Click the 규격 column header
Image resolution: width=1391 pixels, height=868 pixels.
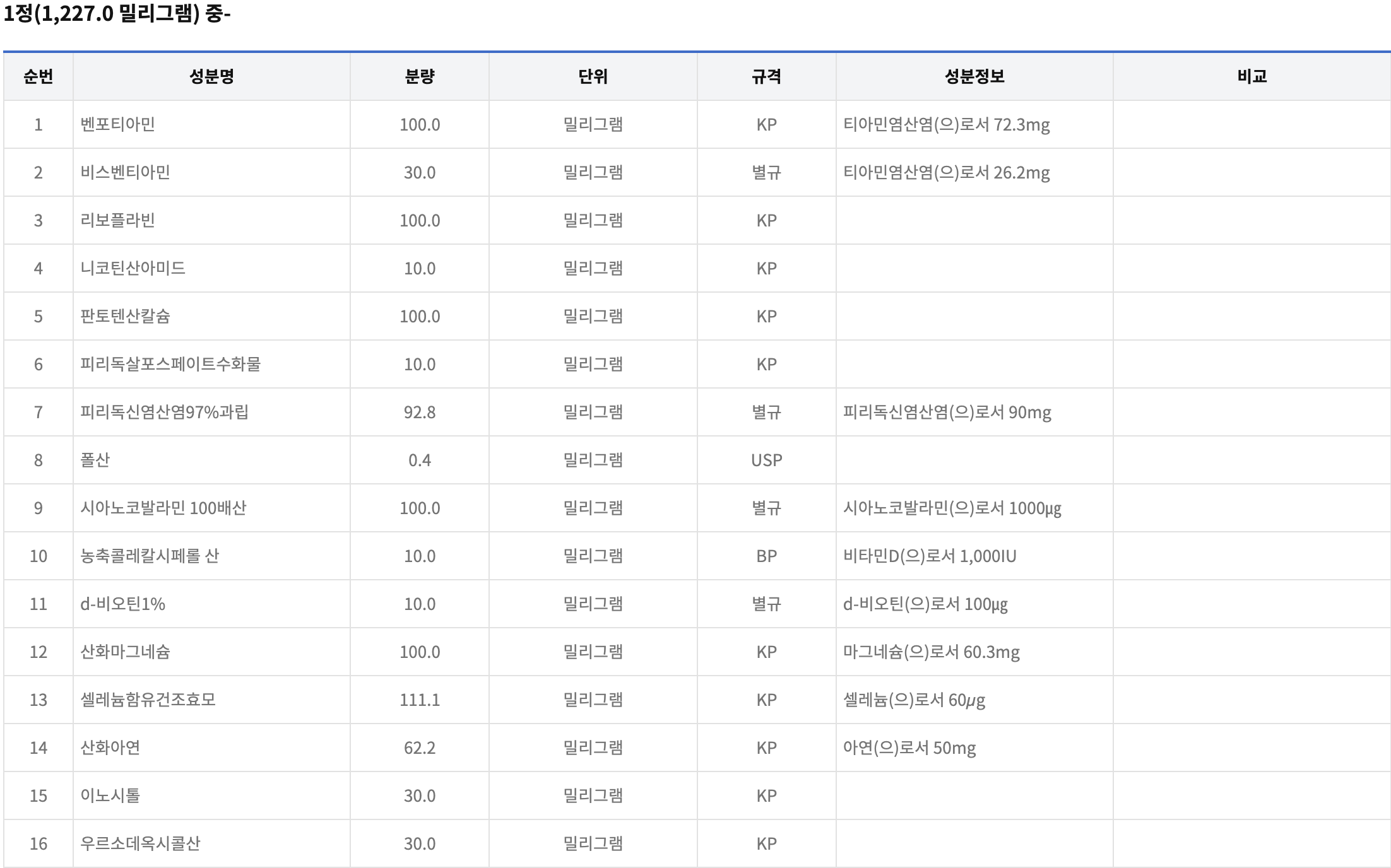point(766,76)
